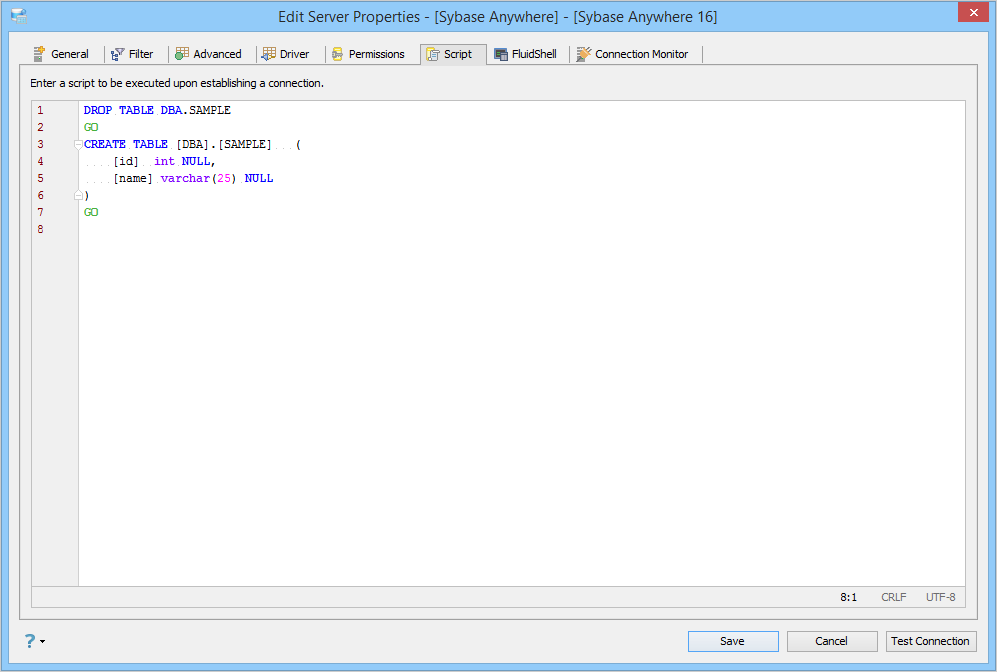Image resolution: width=997 pixels, height=672 pixels.
Task: Click SAMPLE in the DROP TABLE line
Action: point(210,110)
